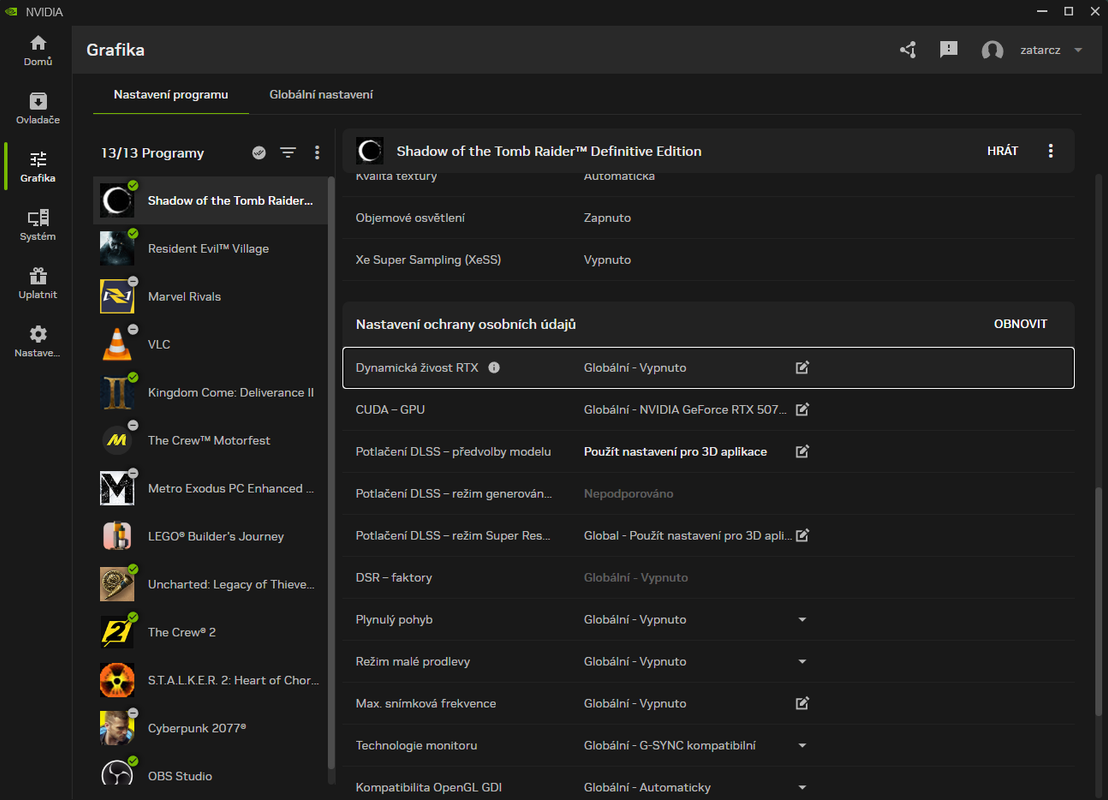Click Nepodporováno value text
1108x800 pixels.
coord(628,493)
